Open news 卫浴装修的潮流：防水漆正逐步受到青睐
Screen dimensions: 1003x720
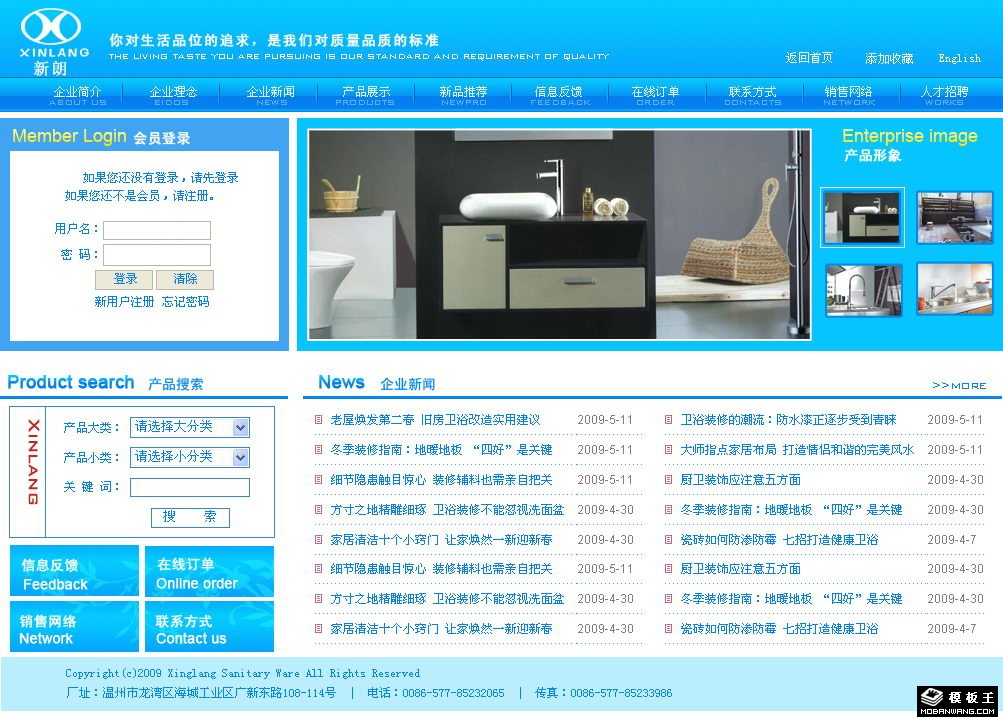coord(788,420)
